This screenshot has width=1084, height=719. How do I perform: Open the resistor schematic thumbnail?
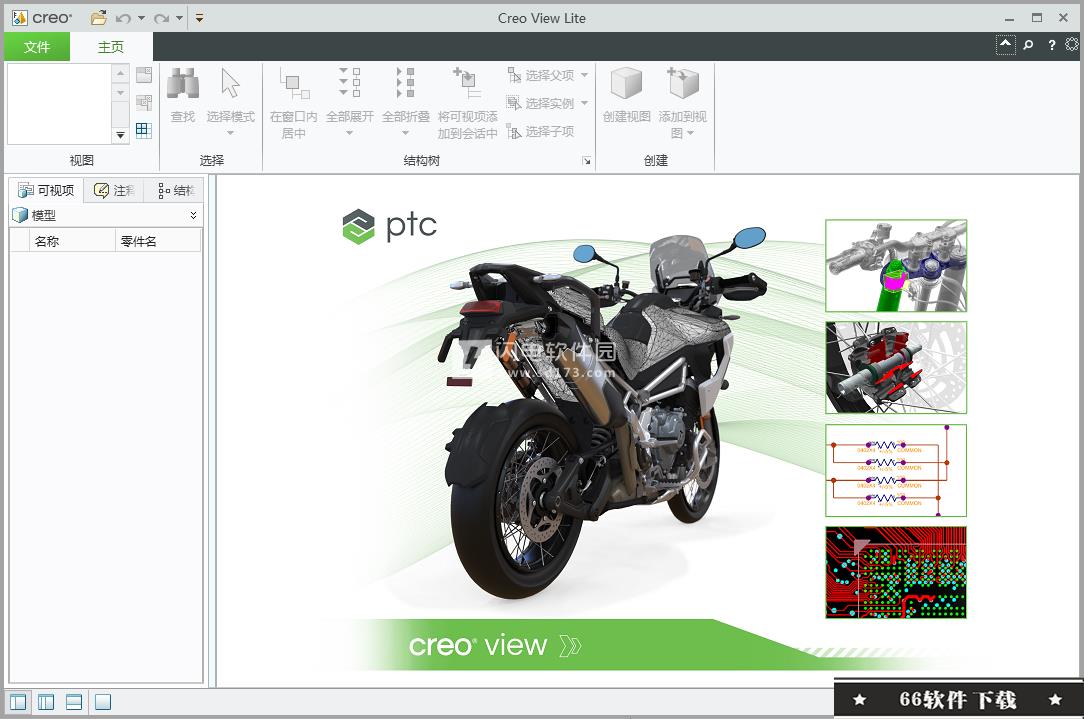pyautogui.click(x=896, y=470)
